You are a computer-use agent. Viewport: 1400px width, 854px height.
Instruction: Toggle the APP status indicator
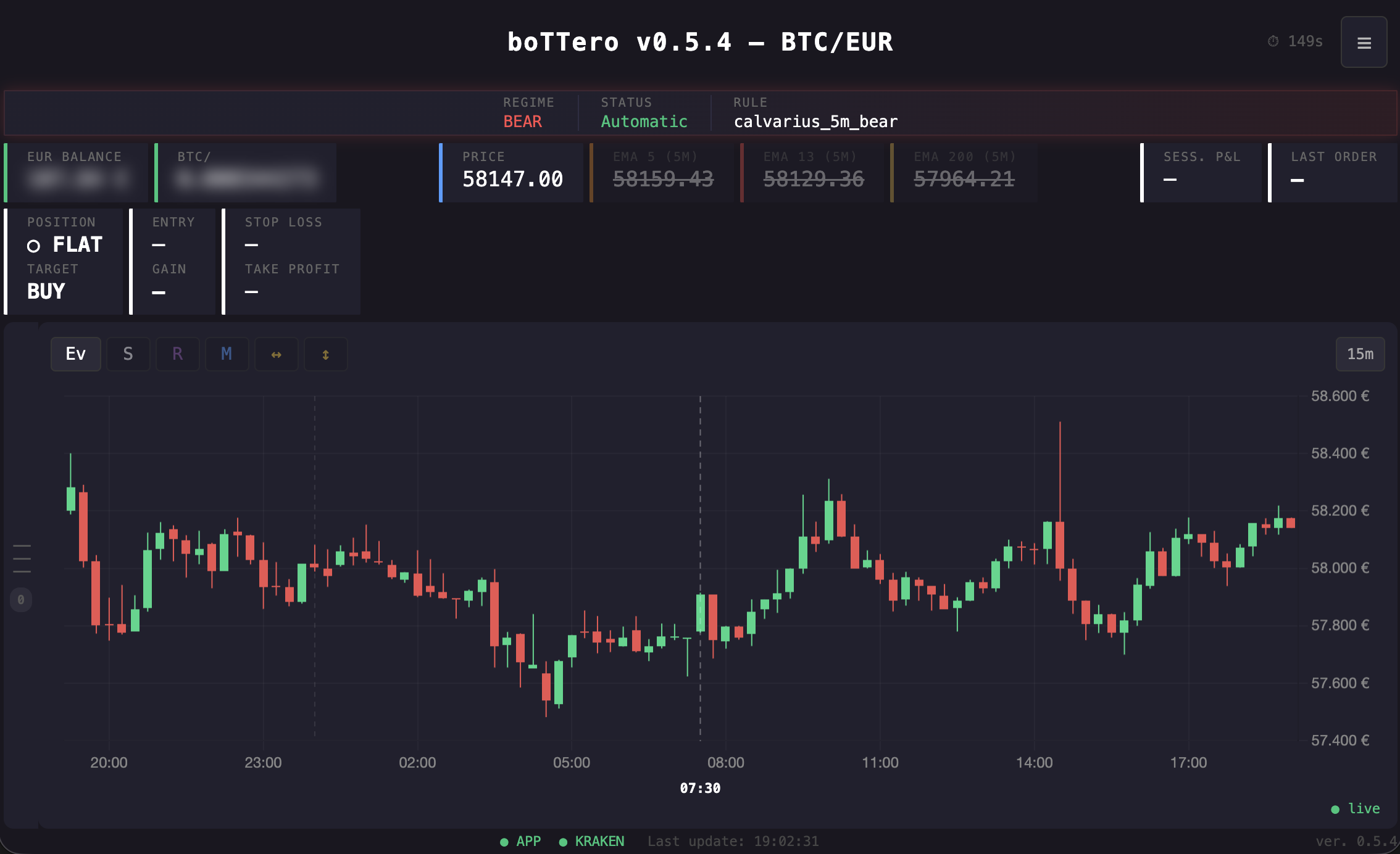[x=520, y=840]
